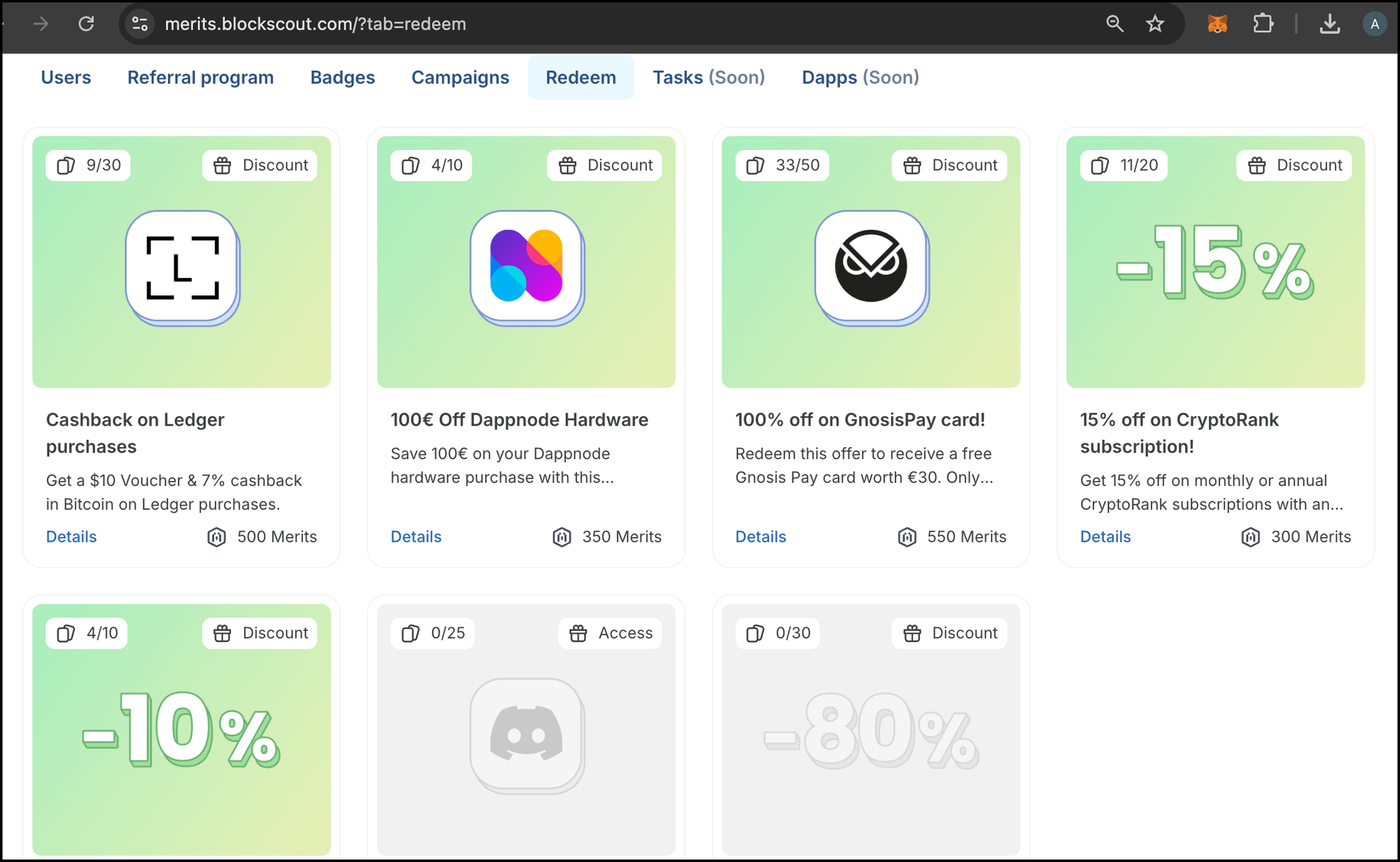Open site information icon in address bar
This screenshot has width=1400, height=862.
(x=140, y=24)
